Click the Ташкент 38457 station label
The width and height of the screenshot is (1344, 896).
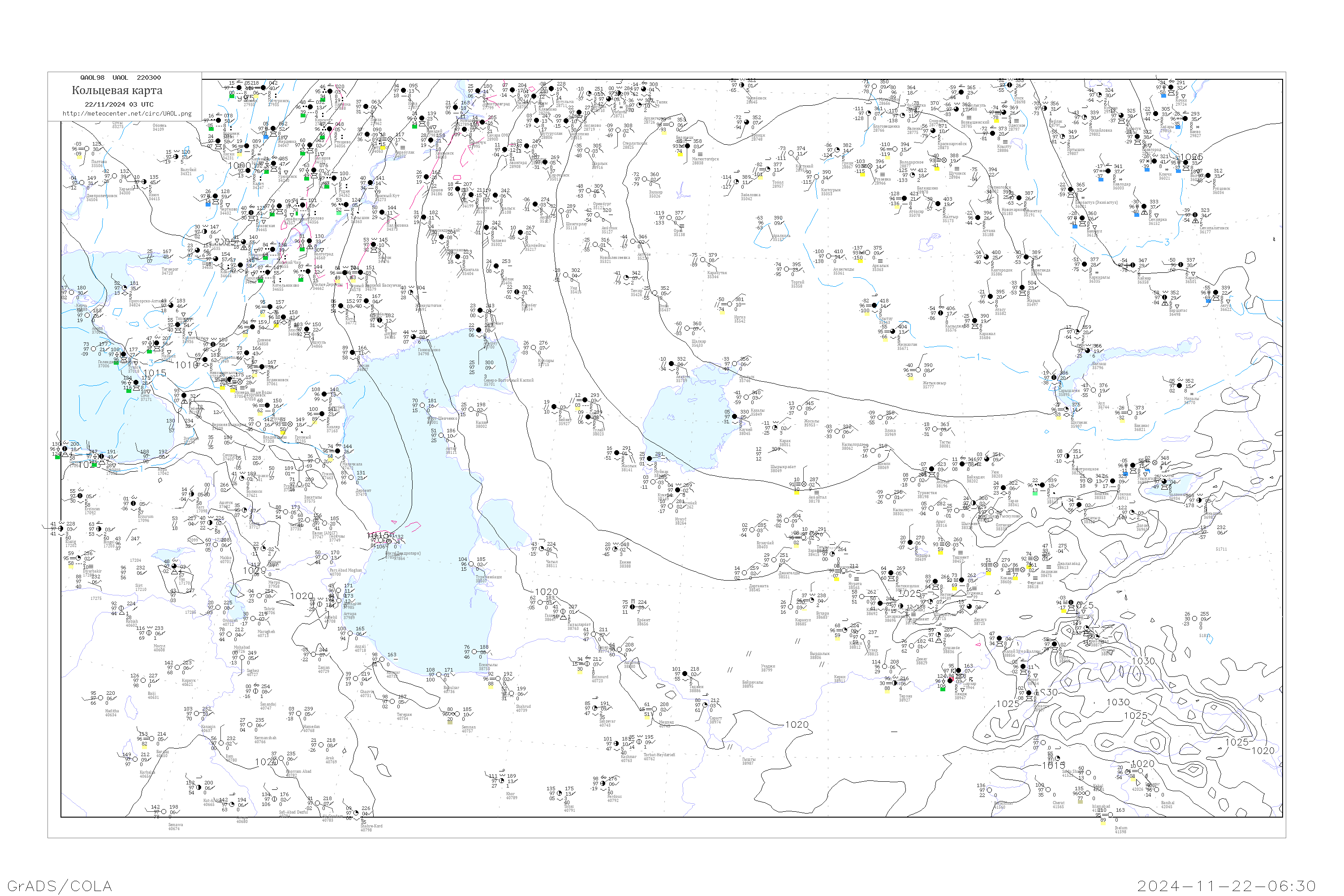pos(960,560)
